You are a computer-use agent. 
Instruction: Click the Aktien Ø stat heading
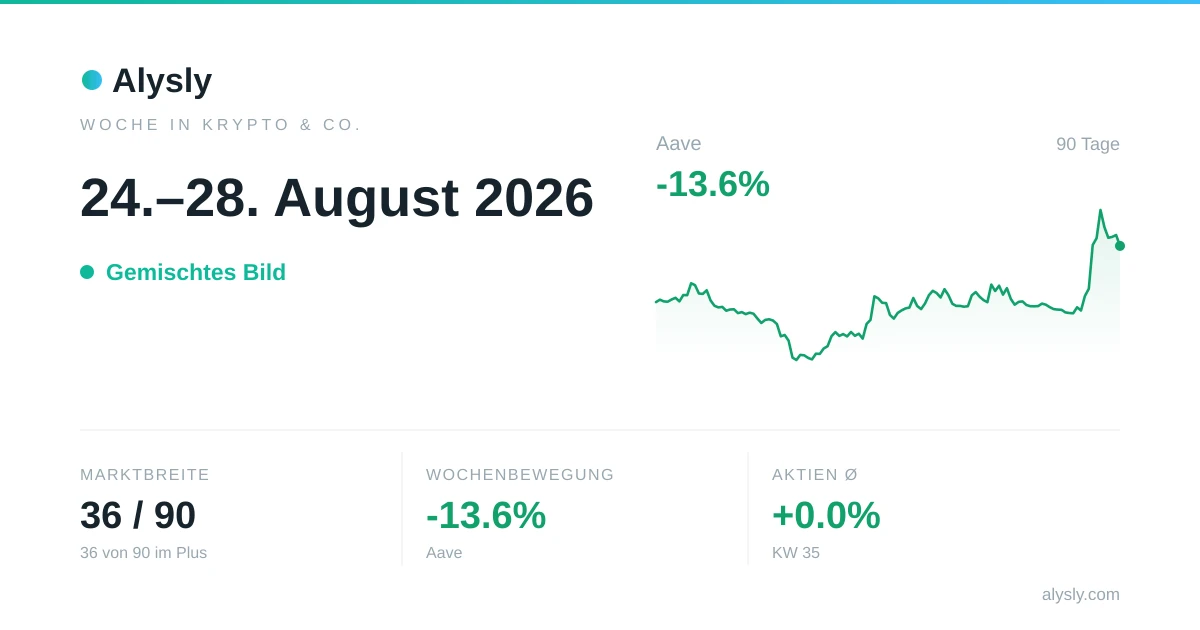click(x=815, y=475)
